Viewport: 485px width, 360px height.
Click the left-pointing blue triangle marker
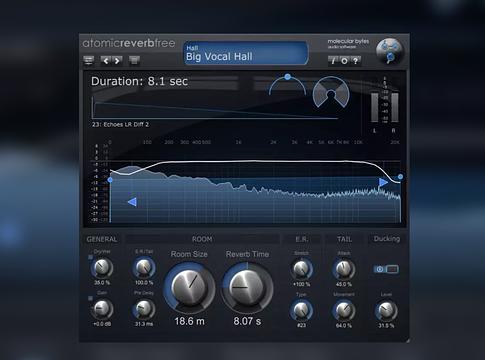[132, 202]
